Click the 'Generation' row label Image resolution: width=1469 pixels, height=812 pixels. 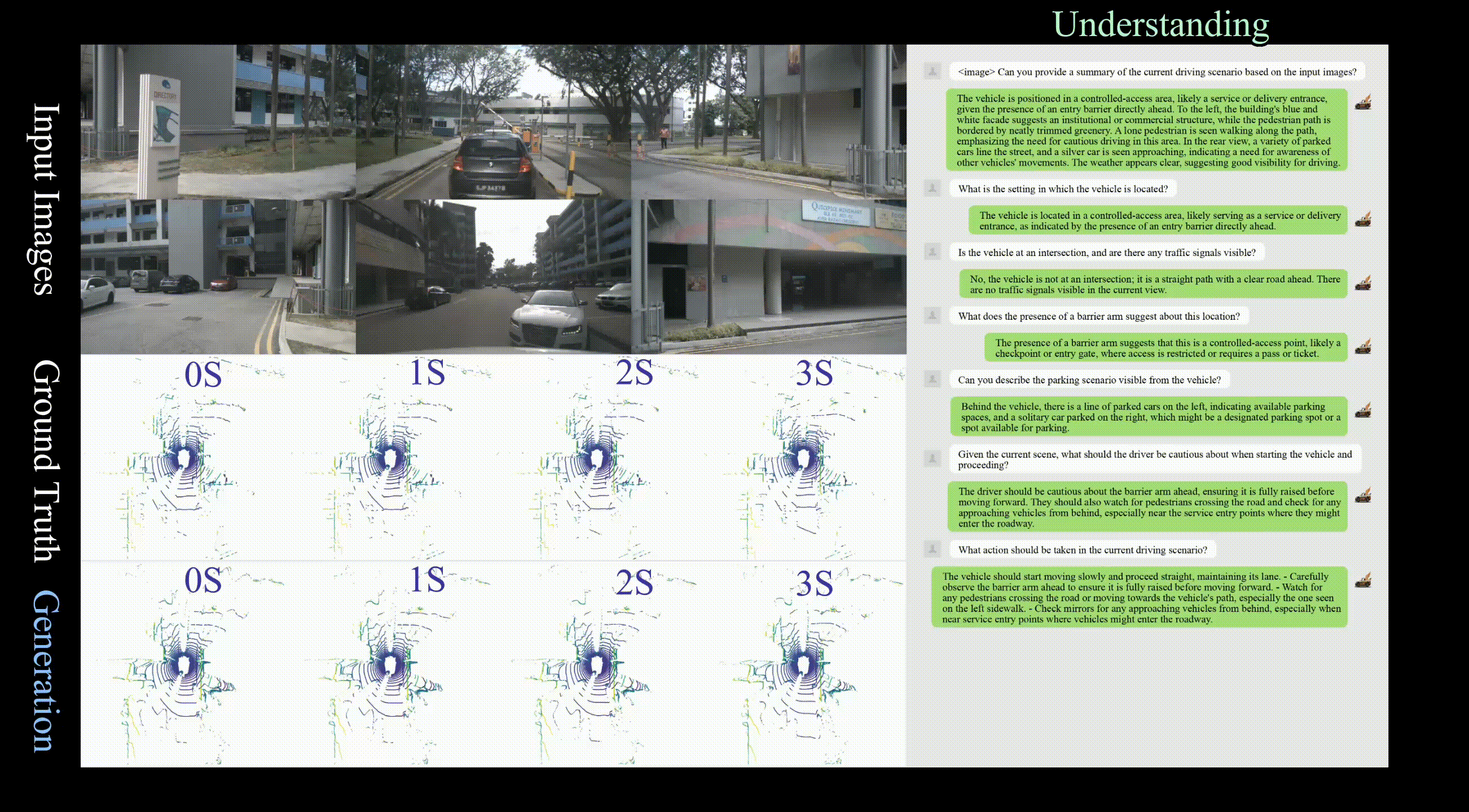point(45,670)
